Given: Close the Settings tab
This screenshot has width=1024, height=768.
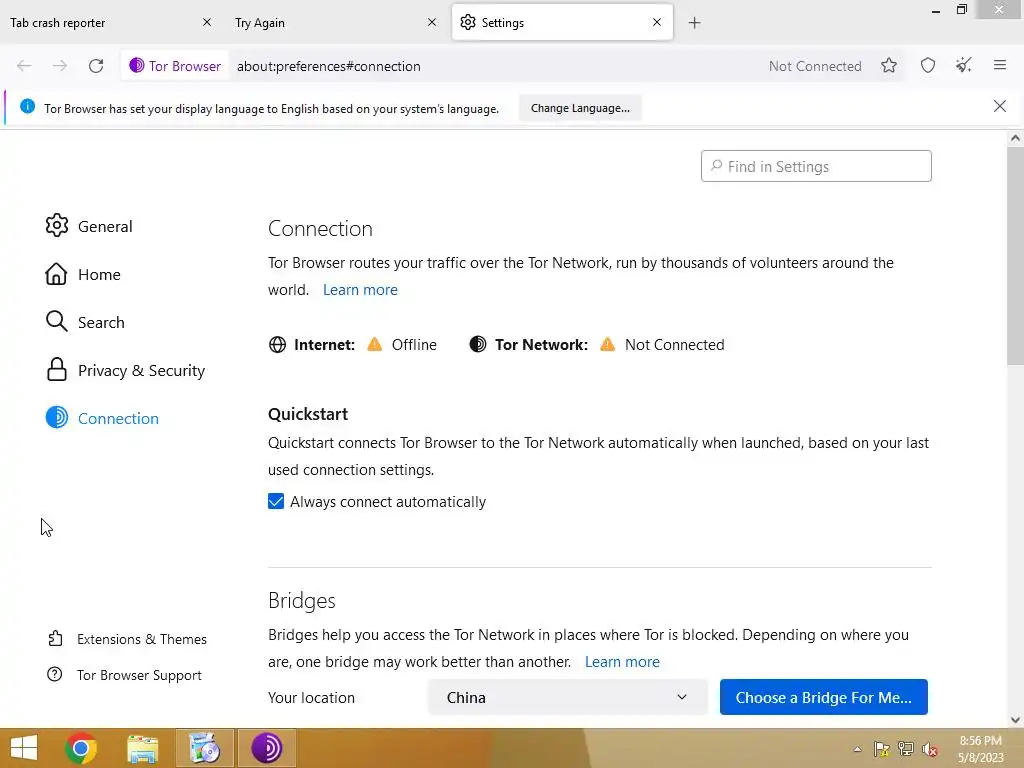Looking at the screenshot, I should coord(657,22).
